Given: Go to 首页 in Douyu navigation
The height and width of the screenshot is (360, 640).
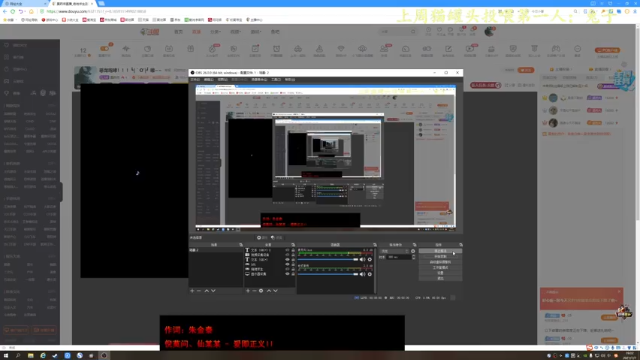Looking at the screenshot, I should click(x=178, y=31).
